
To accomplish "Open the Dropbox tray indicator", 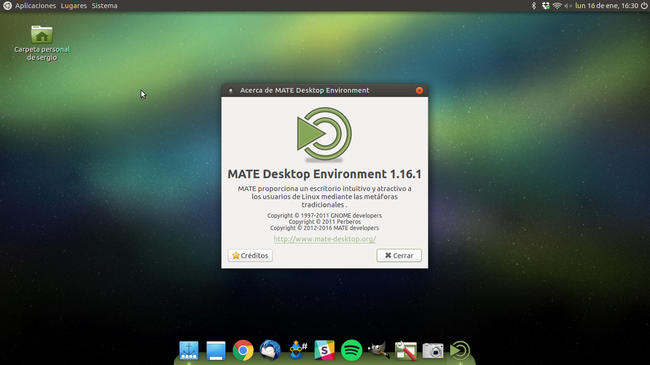I will [x=546, y=6].
